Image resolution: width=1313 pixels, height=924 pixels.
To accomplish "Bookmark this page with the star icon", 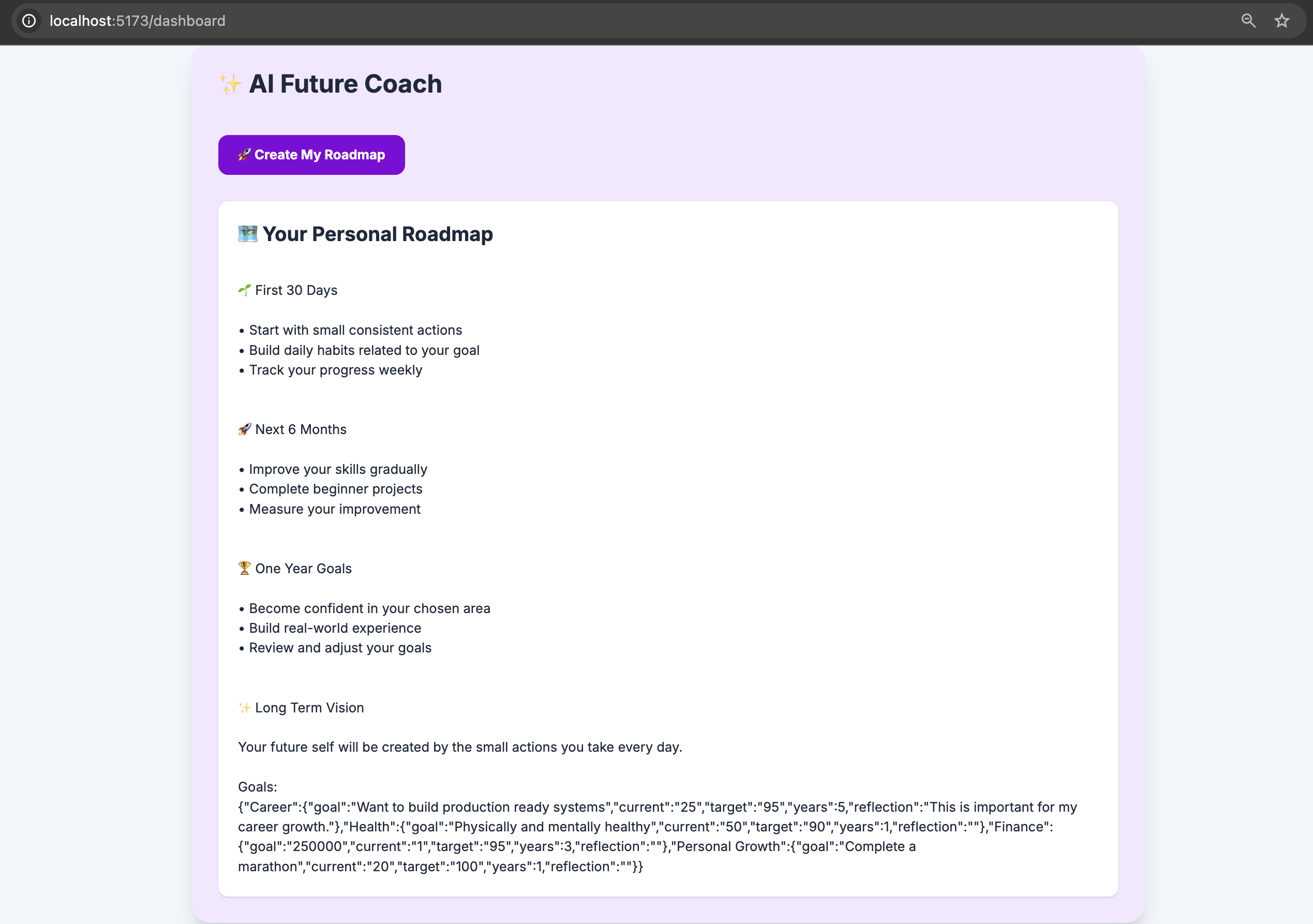I will [1281, 21].
